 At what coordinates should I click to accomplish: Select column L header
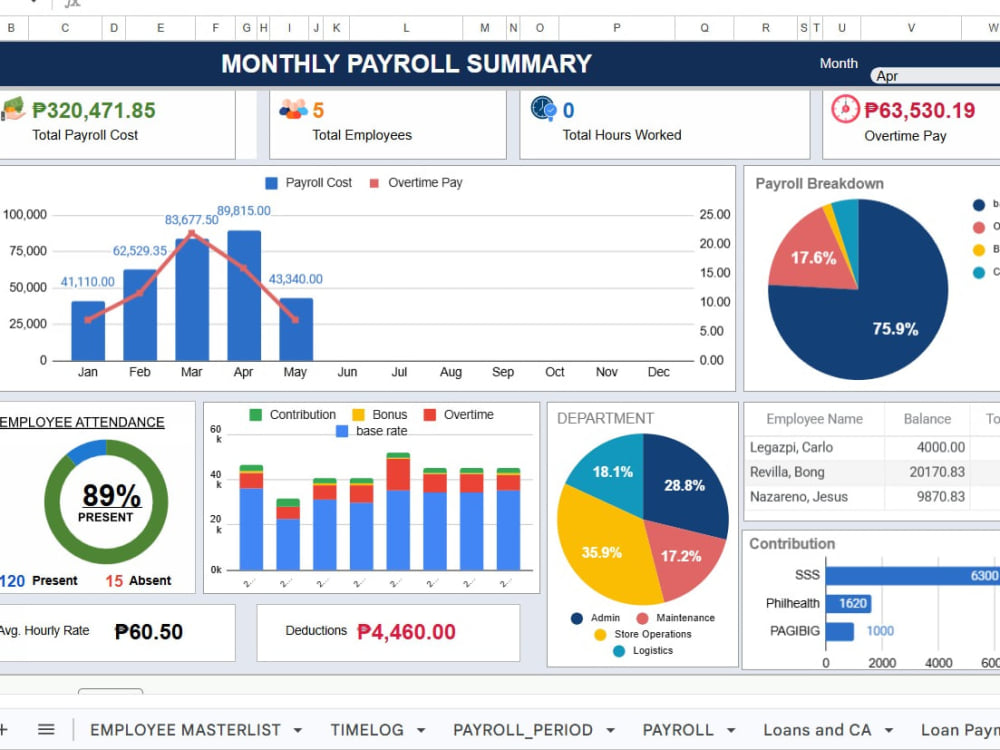click(x=406, y=28)
